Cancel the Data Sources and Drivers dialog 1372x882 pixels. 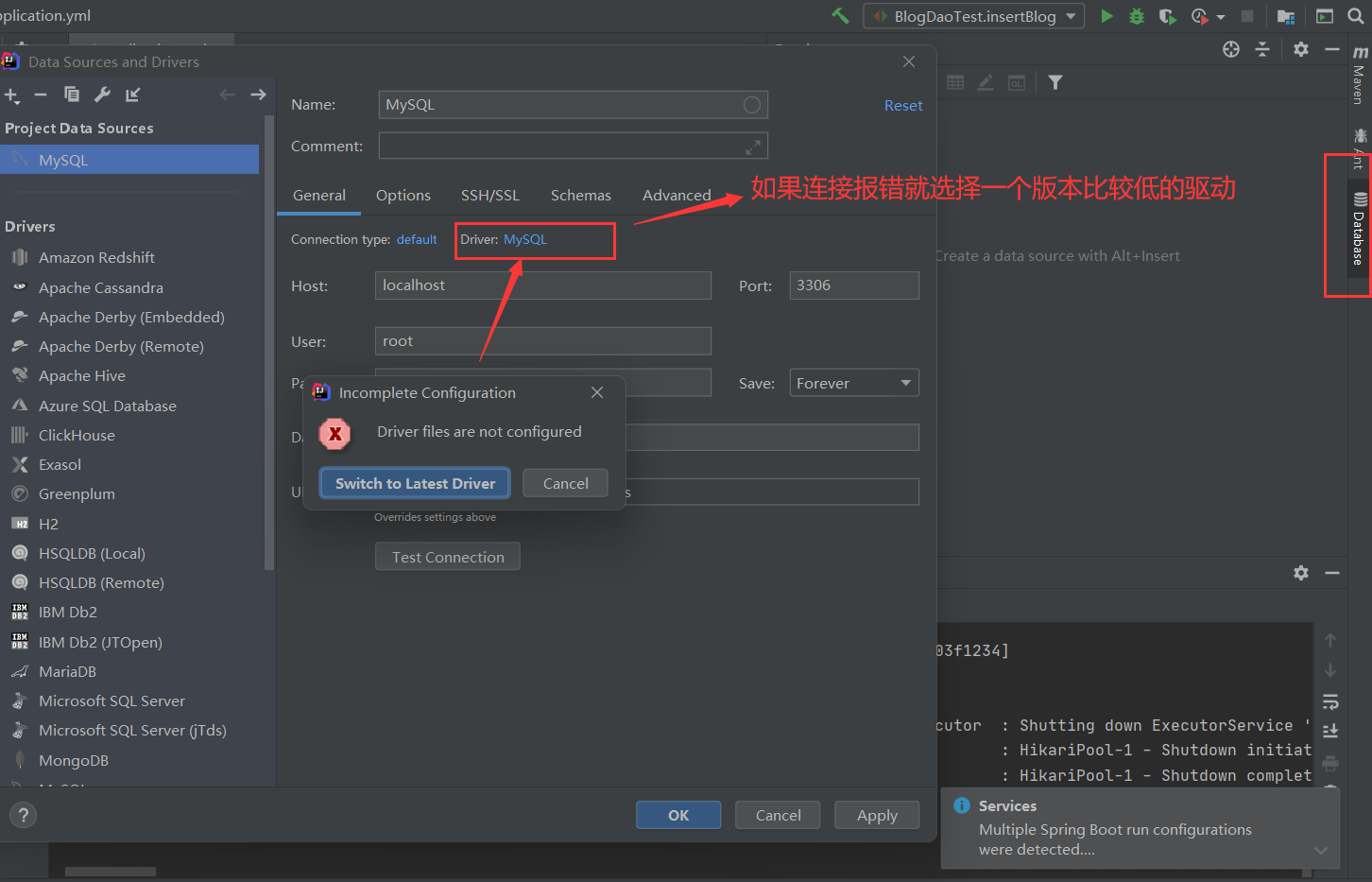[778, 815]
